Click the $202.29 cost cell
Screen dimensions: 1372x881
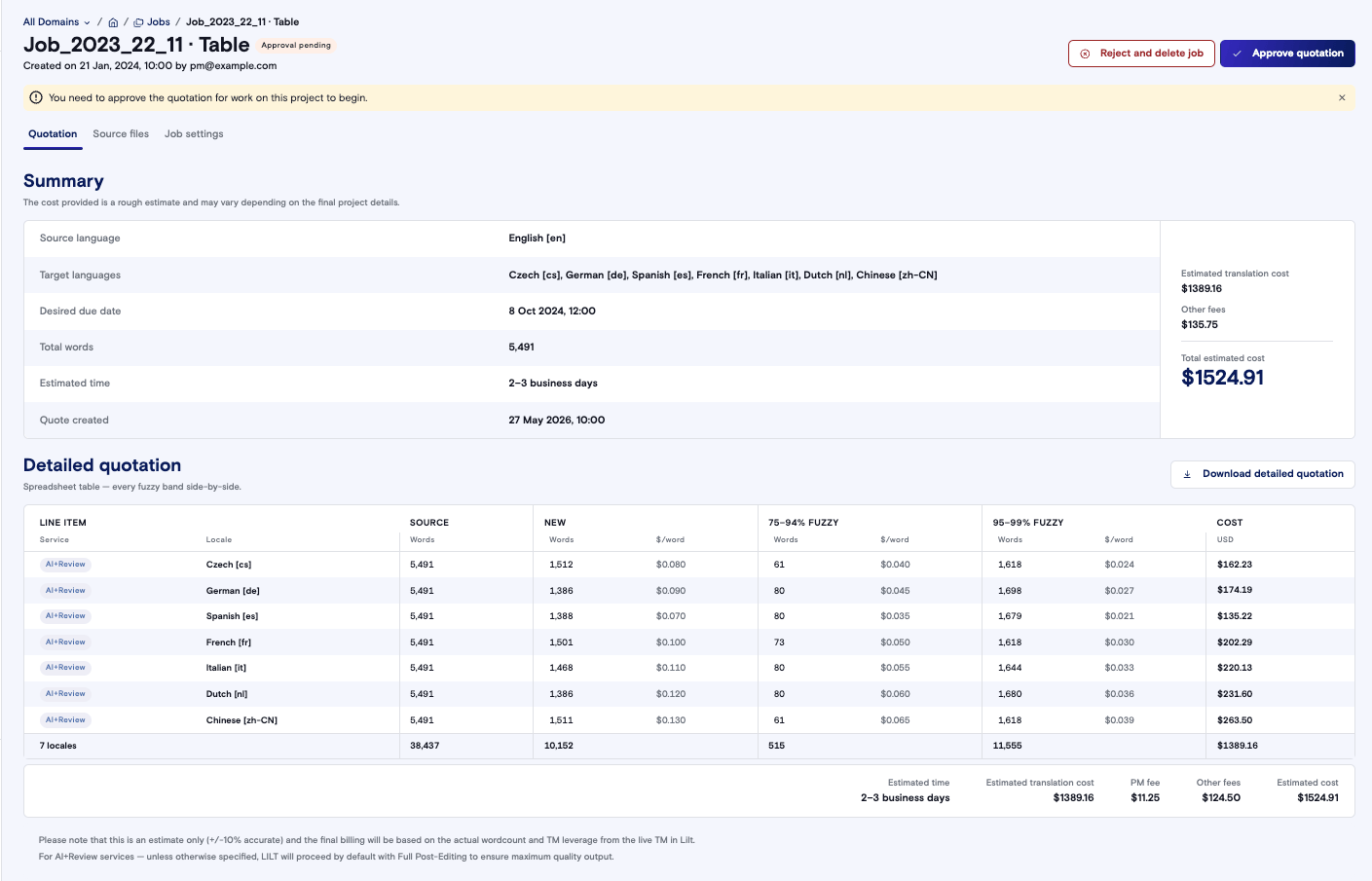tap(1235, 642)
